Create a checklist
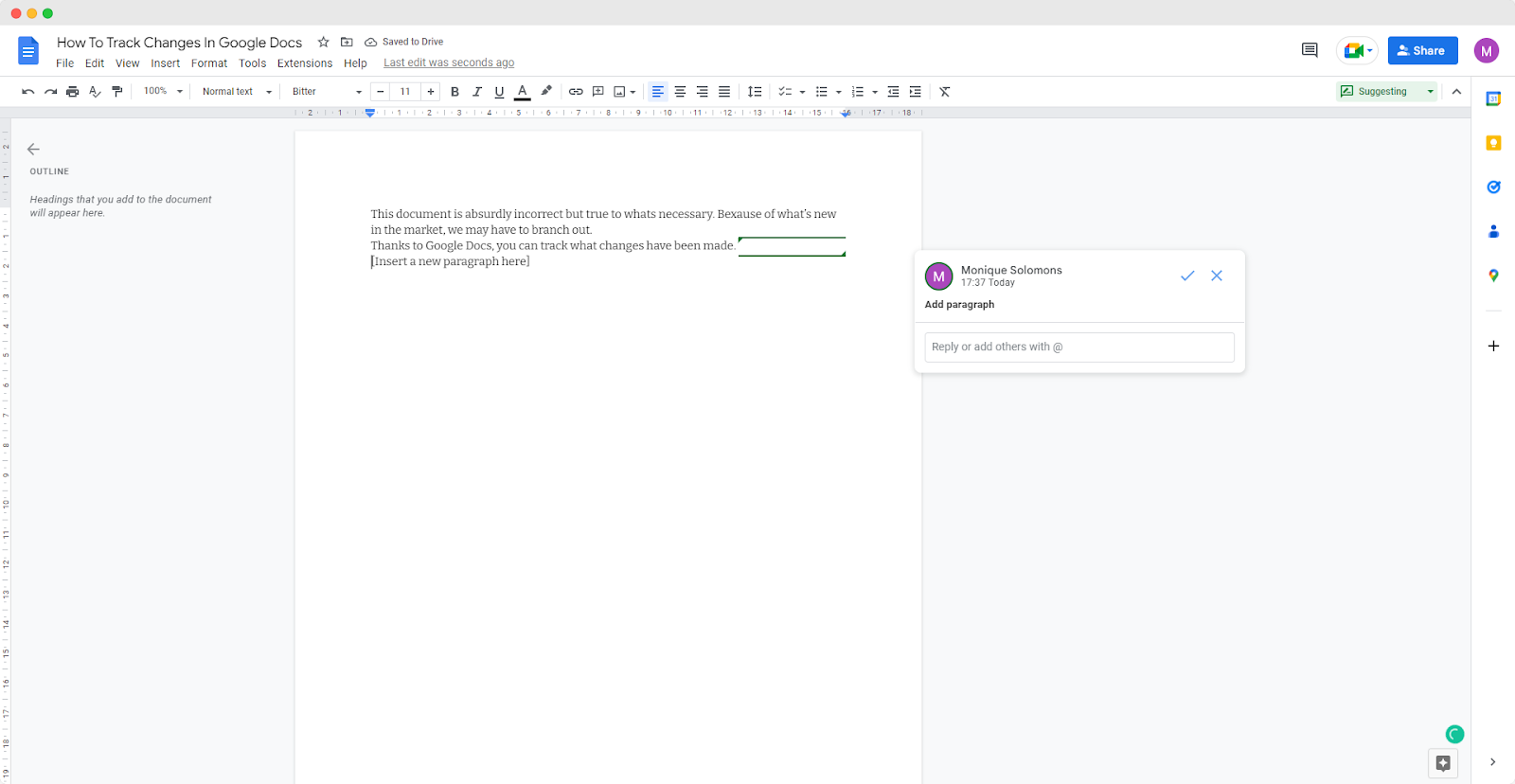The height and width of the screenshot is (784, 1515). [x=785, y=92]
